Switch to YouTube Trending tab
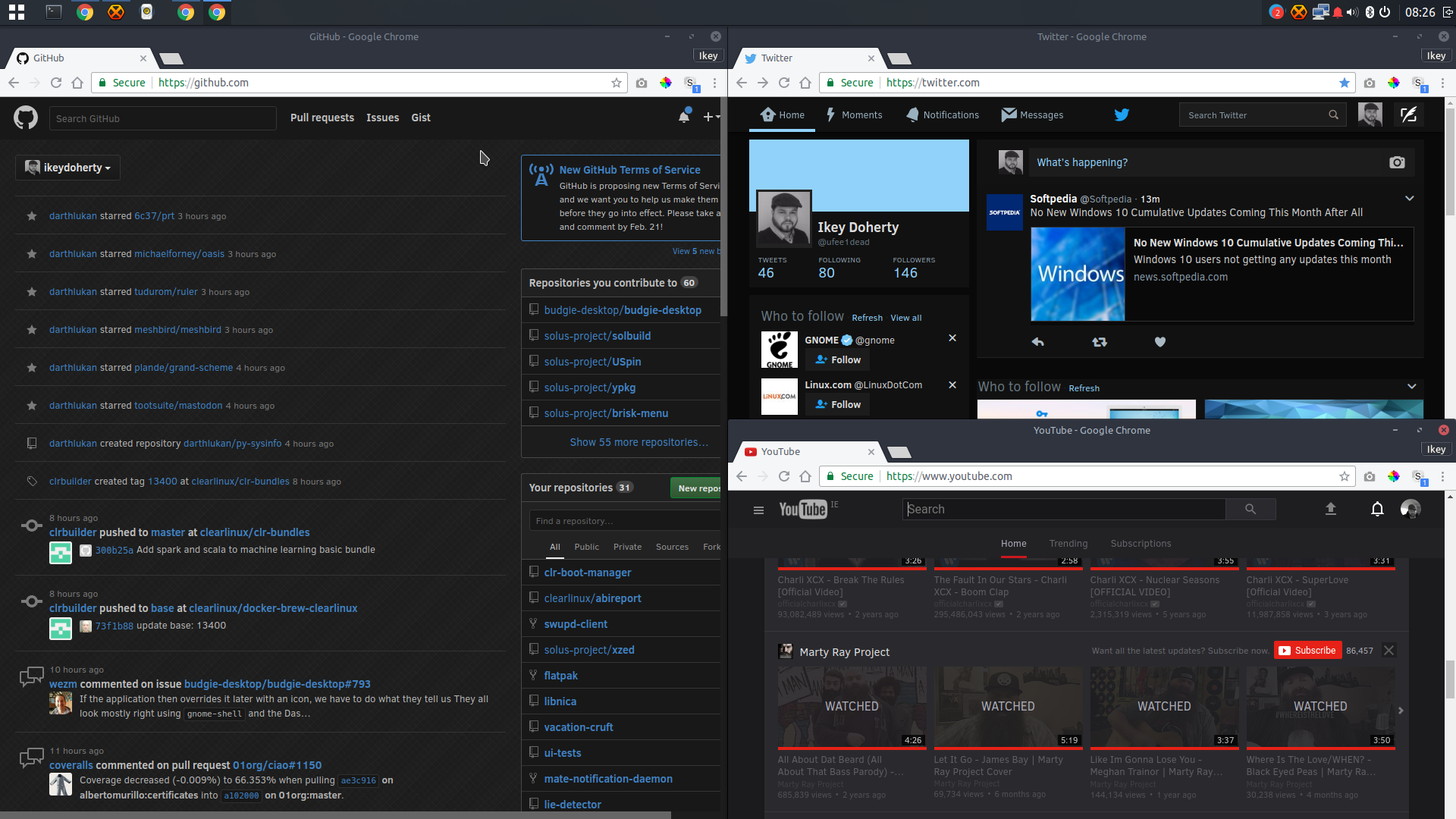 pos(1068,544)
